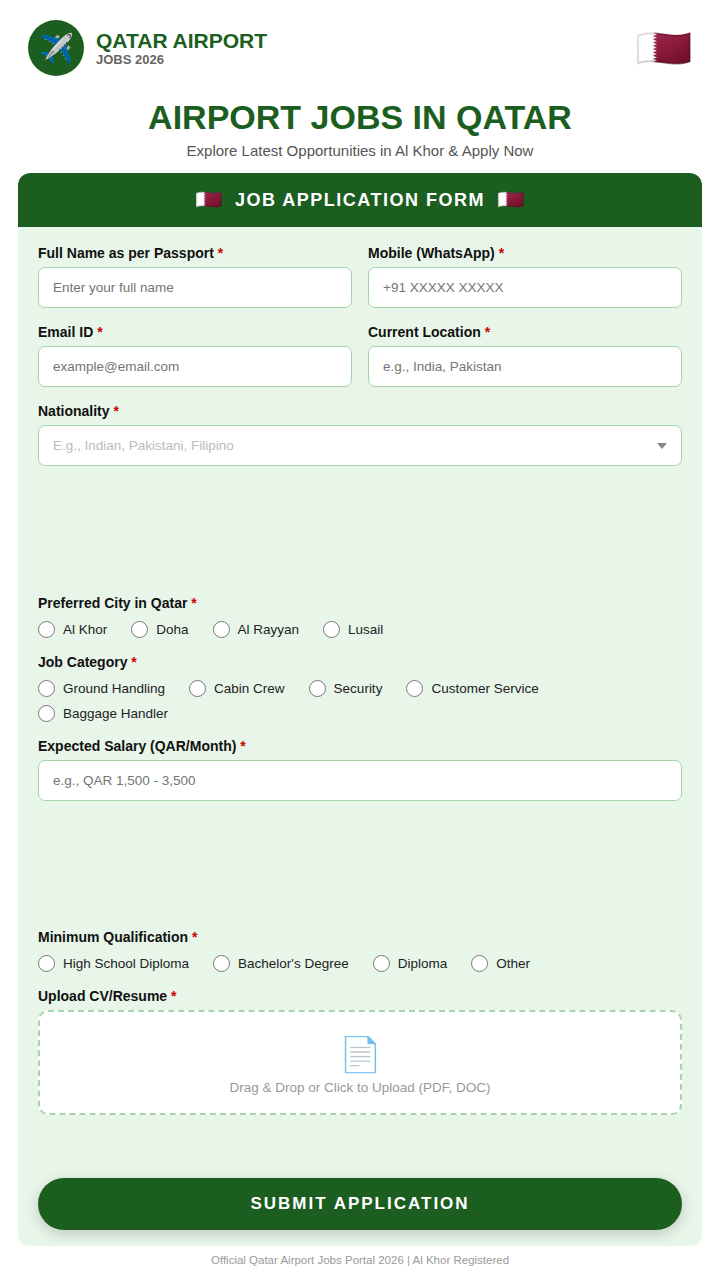This screenshot has width=720, height=1280.
Task: Pick Customer Service job category
Action: pyautogui.click(x=415, y=688)
